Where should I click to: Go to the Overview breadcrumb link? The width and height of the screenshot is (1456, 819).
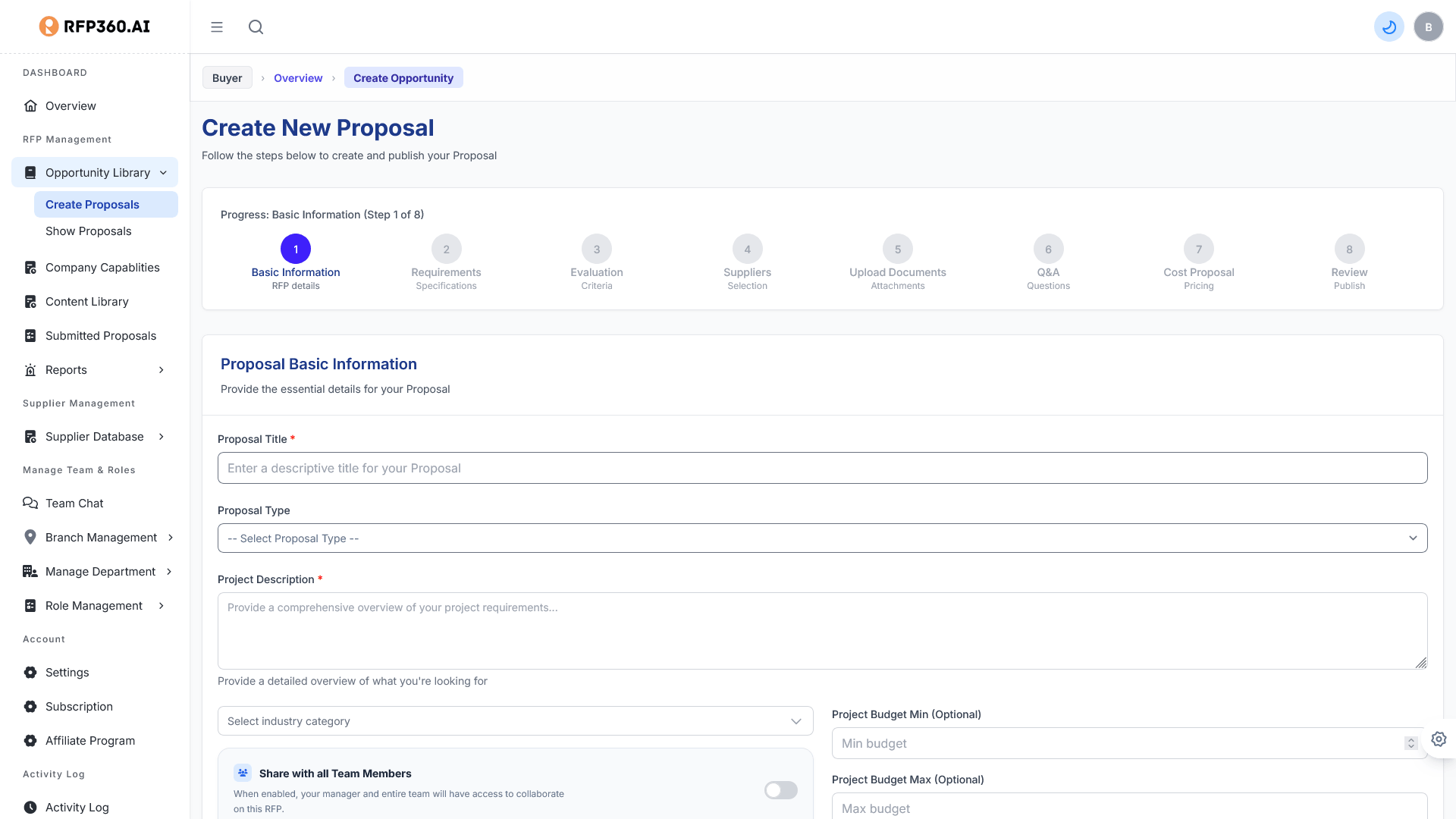(298, 77)
